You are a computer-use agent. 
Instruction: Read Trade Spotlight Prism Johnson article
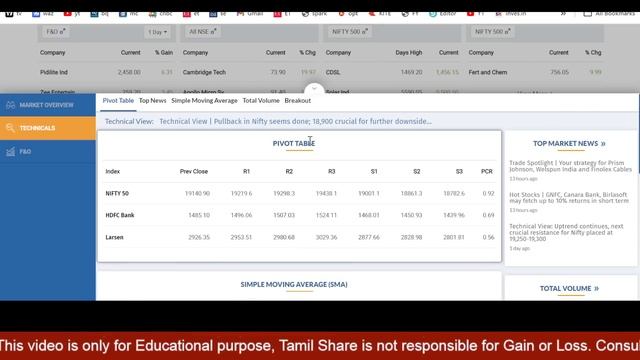coord(570,166)
